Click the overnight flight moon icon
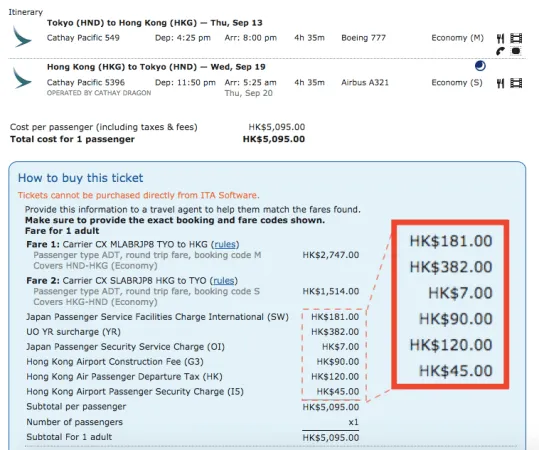 click(x=480, y=66)
